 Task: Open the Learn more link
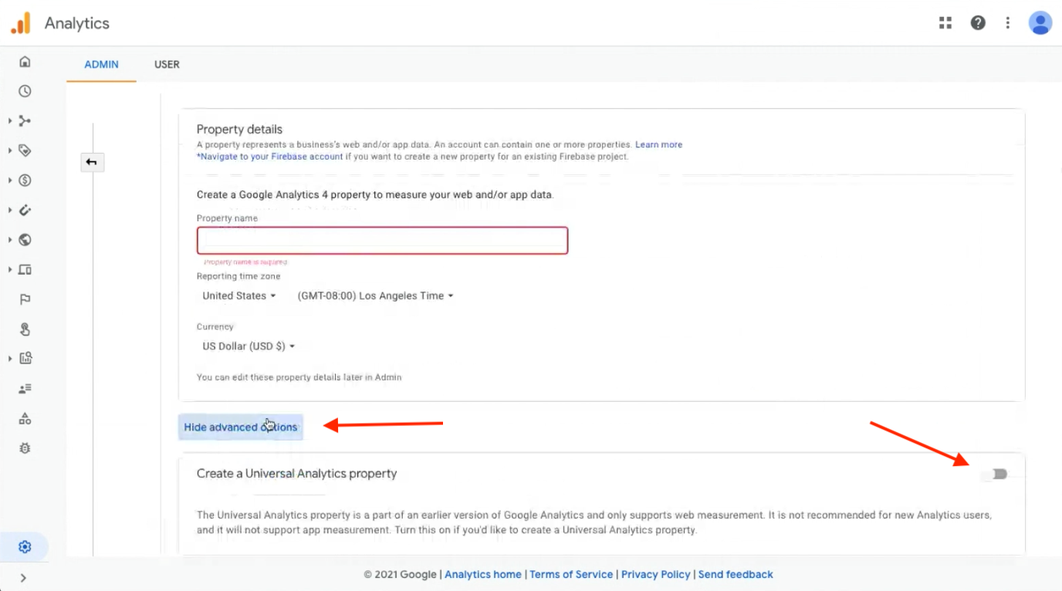click(x=658, y=145)
